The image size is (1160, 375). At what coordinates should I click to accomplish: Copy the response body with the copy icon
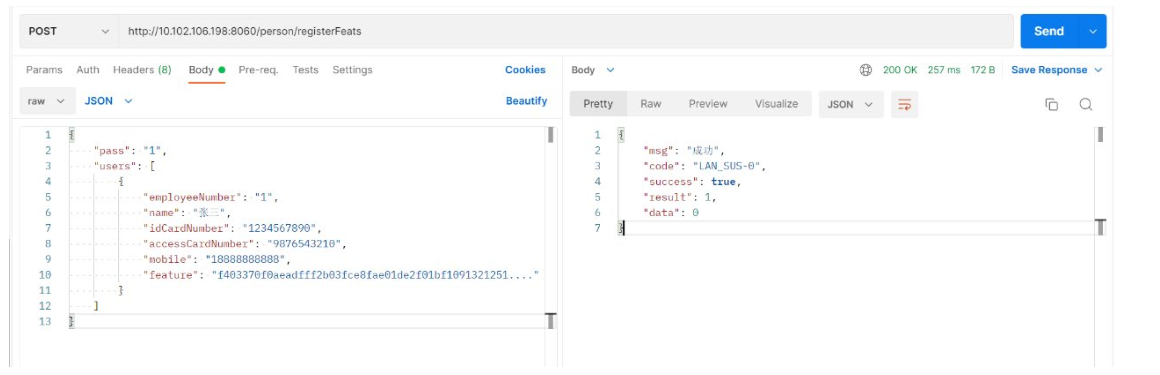tap(1051, 104)
